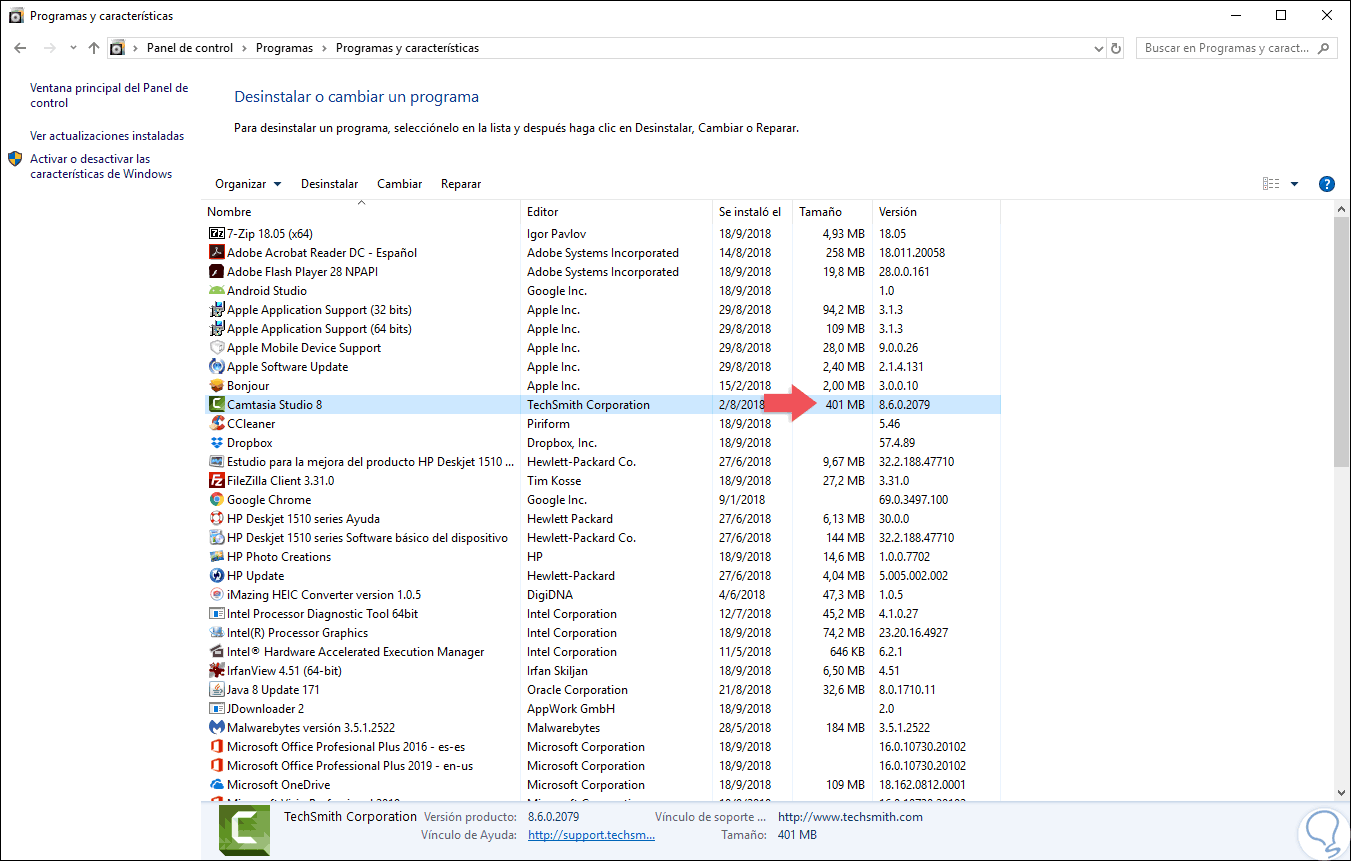Open the Organizar dropdown menu
The height and width of the screenshot is (861, 1351).
248,184
